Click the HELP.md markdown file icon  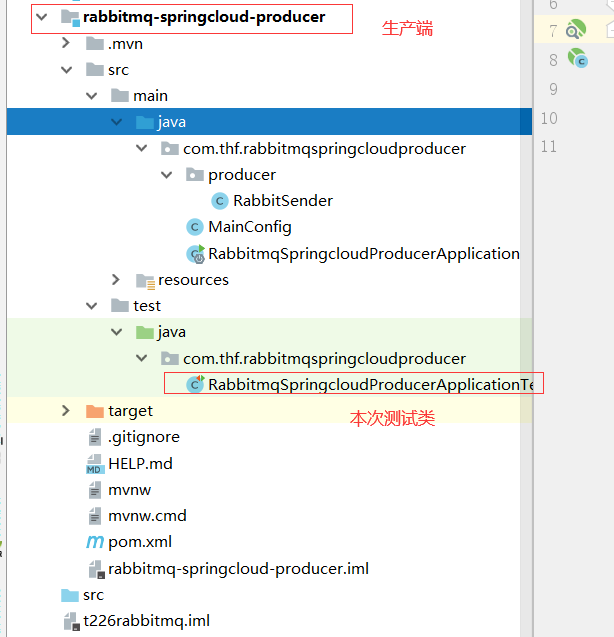point(95,464)
